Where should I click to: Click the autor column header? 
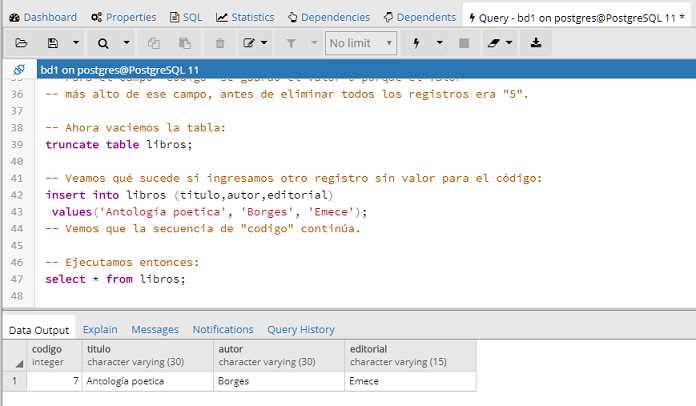[279, 355]
